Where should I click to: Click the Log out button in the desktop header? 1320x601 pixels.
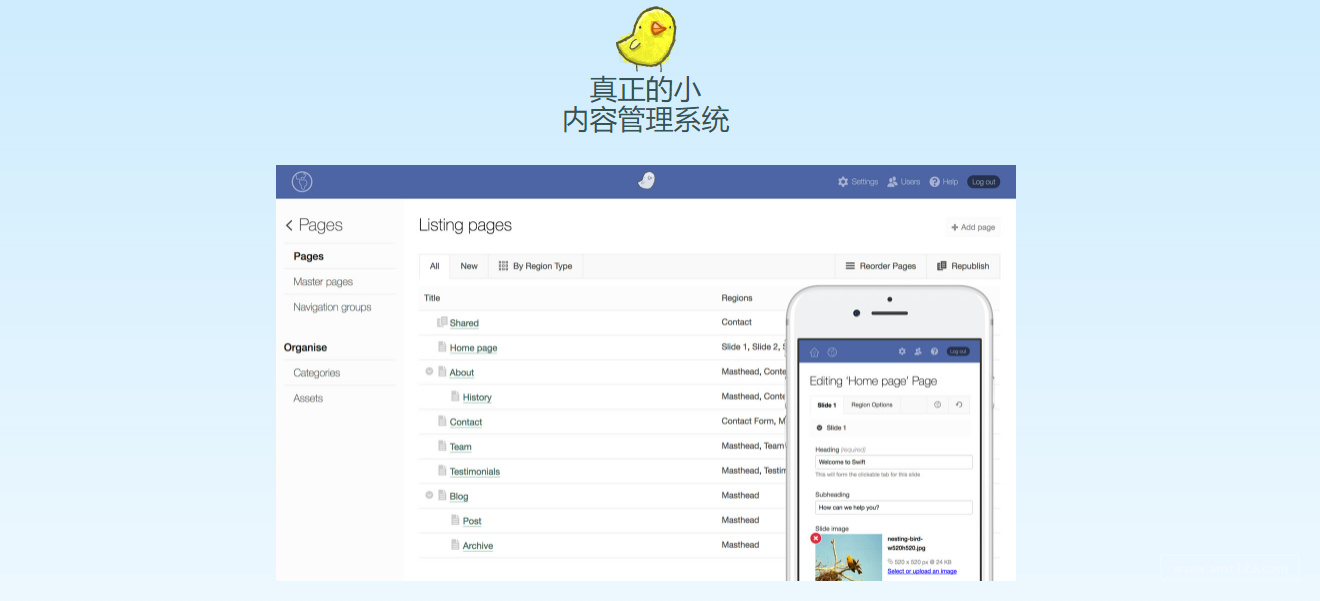(984, 182)
